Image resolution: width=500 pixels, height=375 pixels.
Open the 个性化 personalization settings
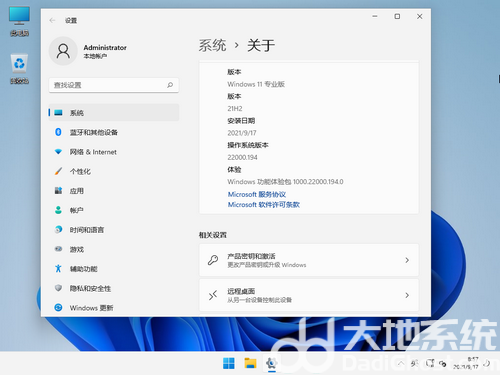coord(114,171)
